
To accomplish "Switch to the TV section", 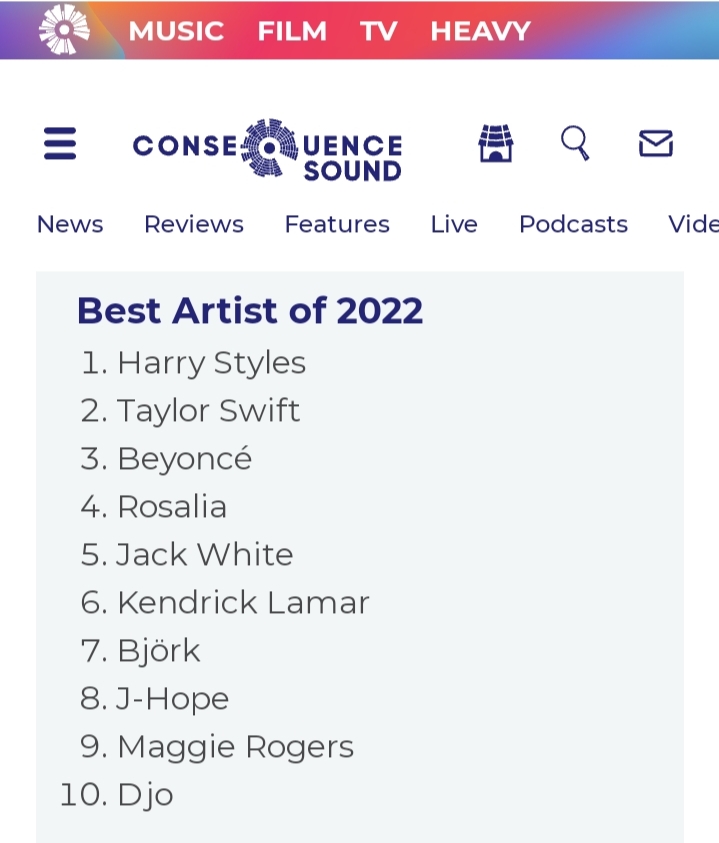I will (x=379, y=31).
